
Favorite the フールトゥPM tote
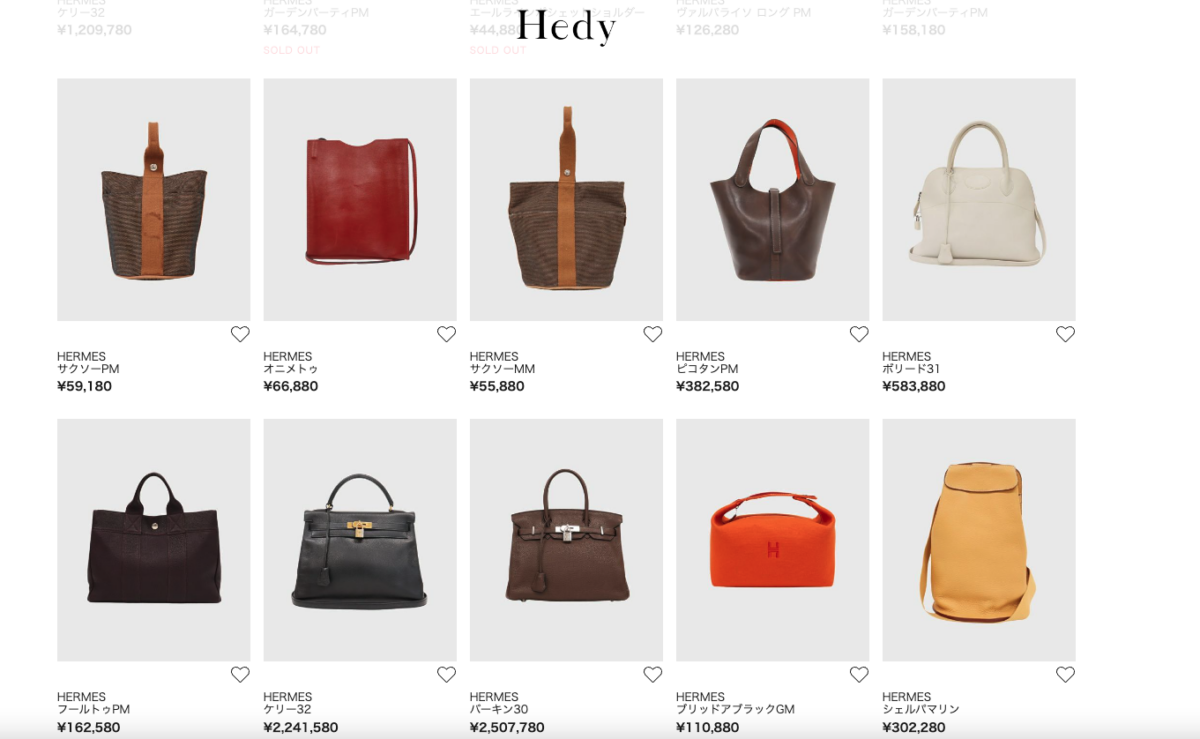[x=240, y=674]
